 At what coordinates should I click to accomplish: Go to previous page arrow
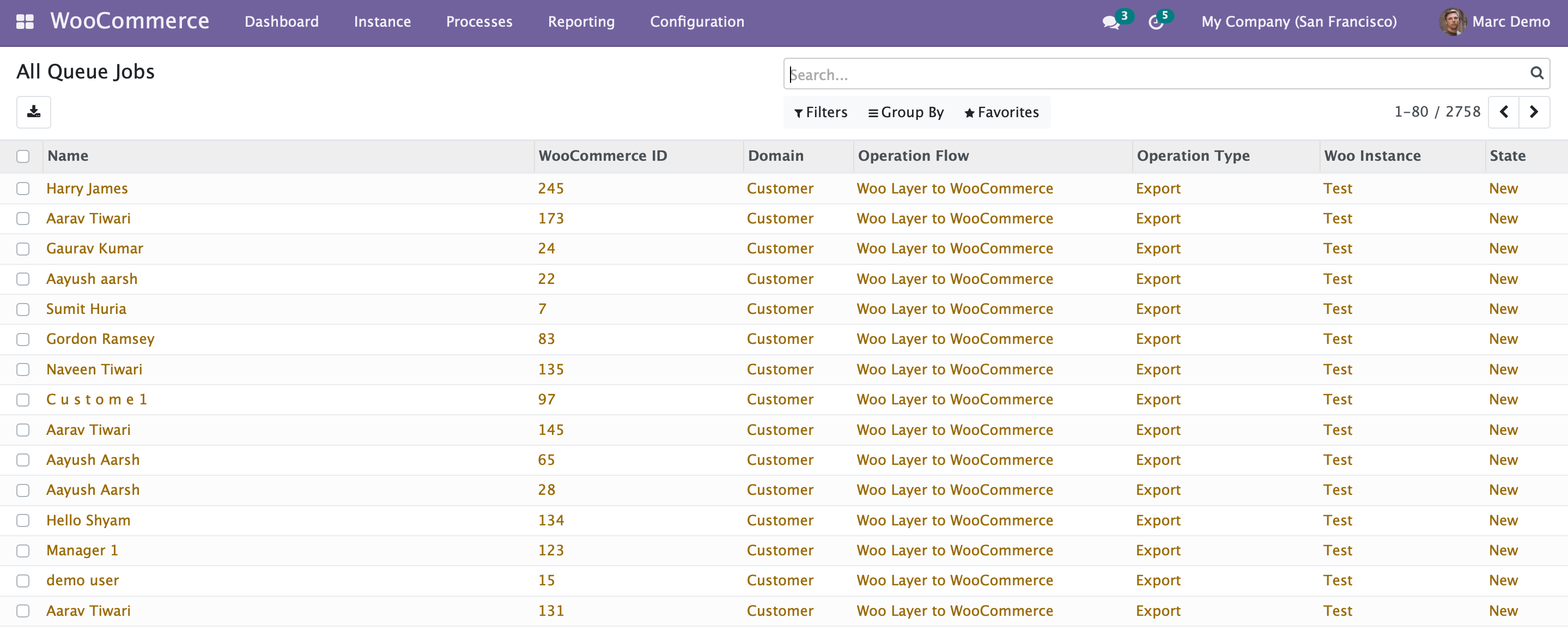pyautogui.click(x=1504, y=112)
